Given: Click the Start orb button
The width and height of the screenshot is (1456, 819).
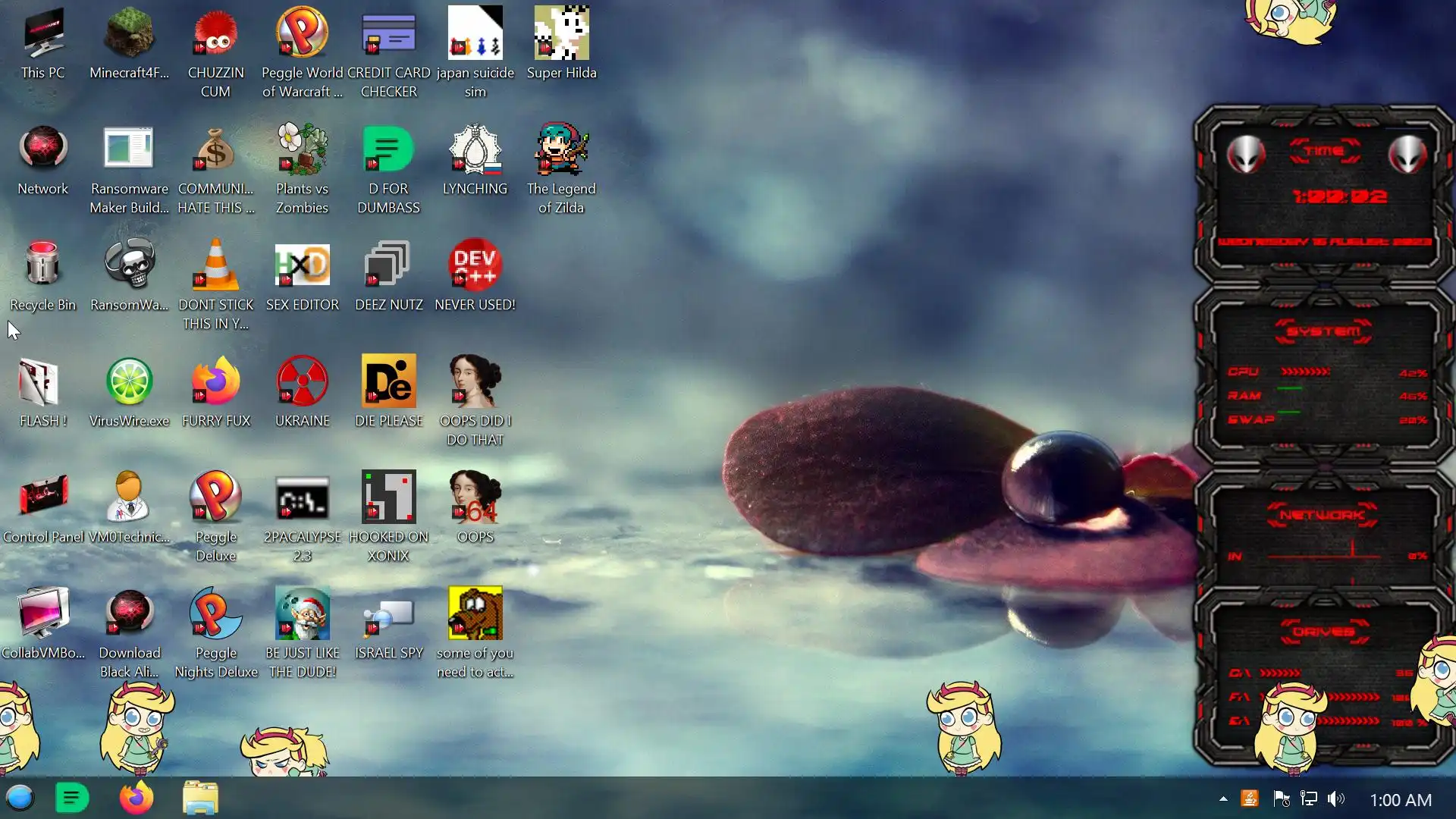Looking at the screenshot, I should click(x=20, y=799).
